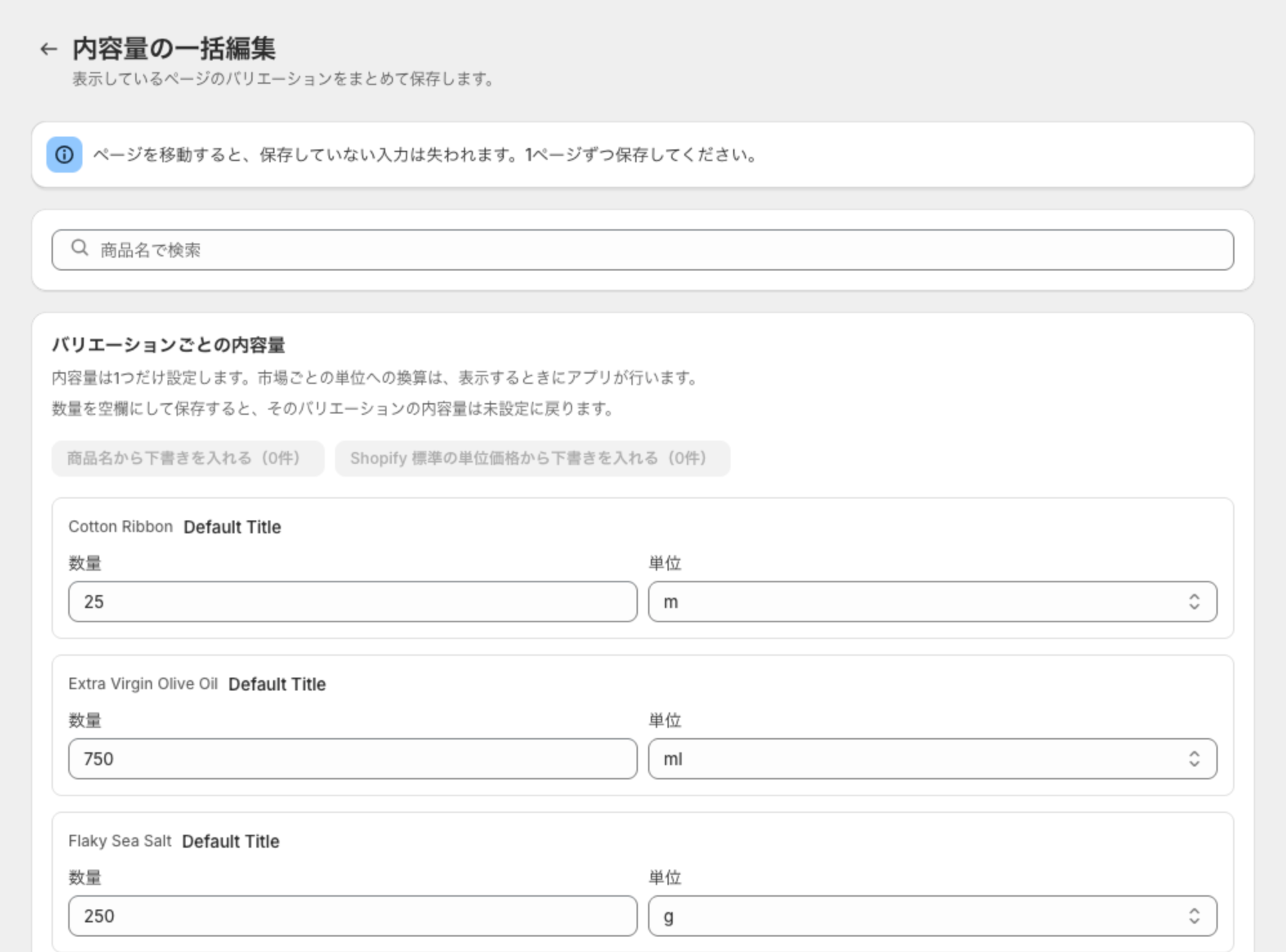The width and height of the screenshot is (1286, 952).
Task: Click the Extra Virgin Olive Oil product title
Action: [143, 684]
